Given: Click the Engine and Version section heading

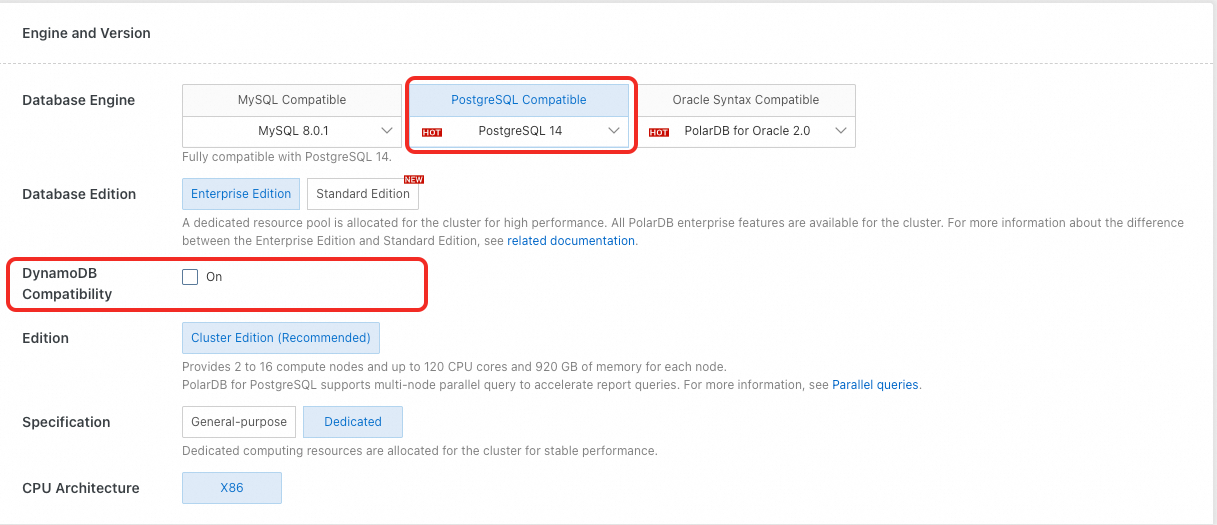Looking at the screenshot, I should tap(87, 33).
